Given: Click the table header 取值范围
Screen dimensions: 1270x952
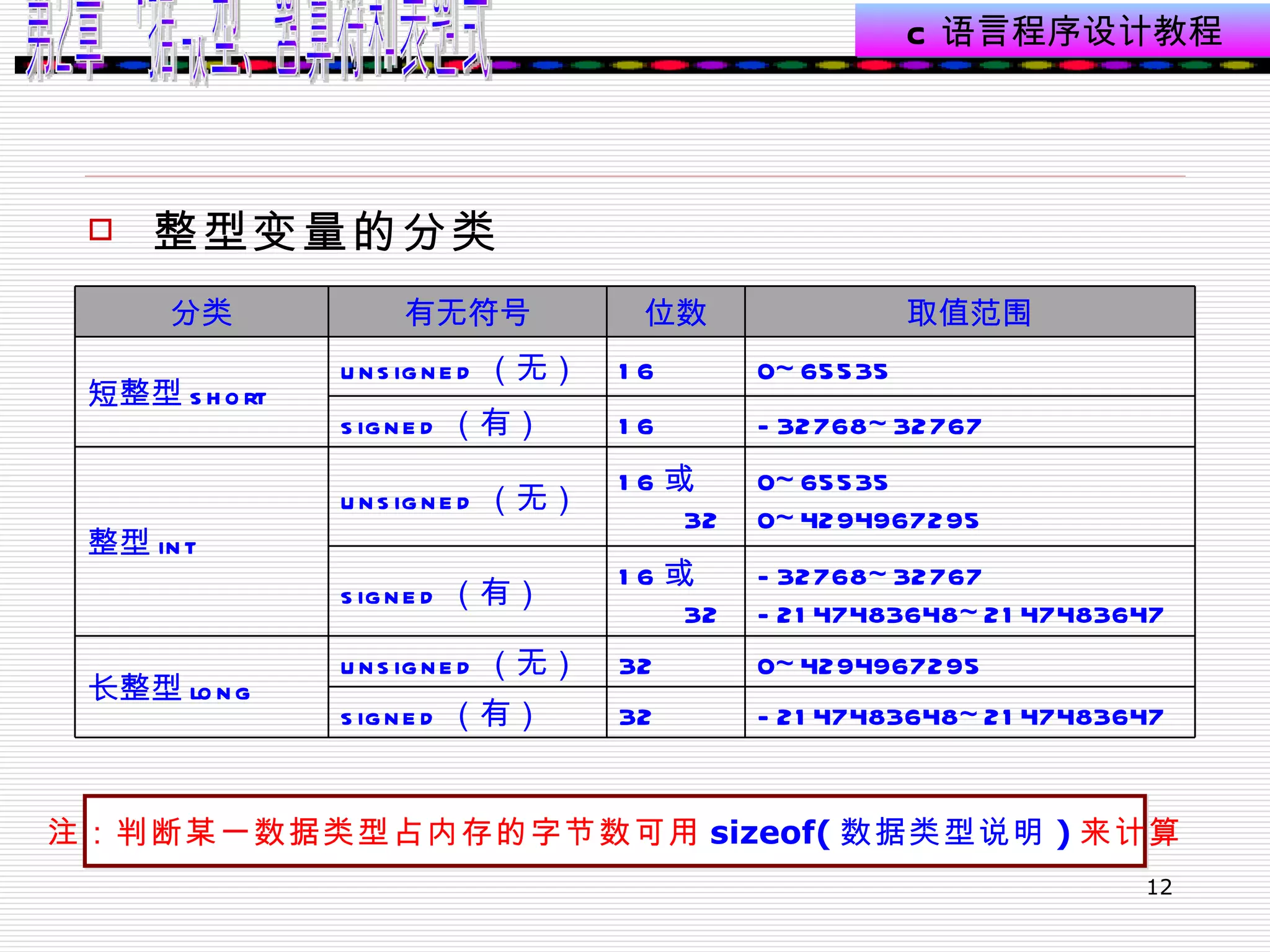Looking at the screenshot, I should [970, 312].
